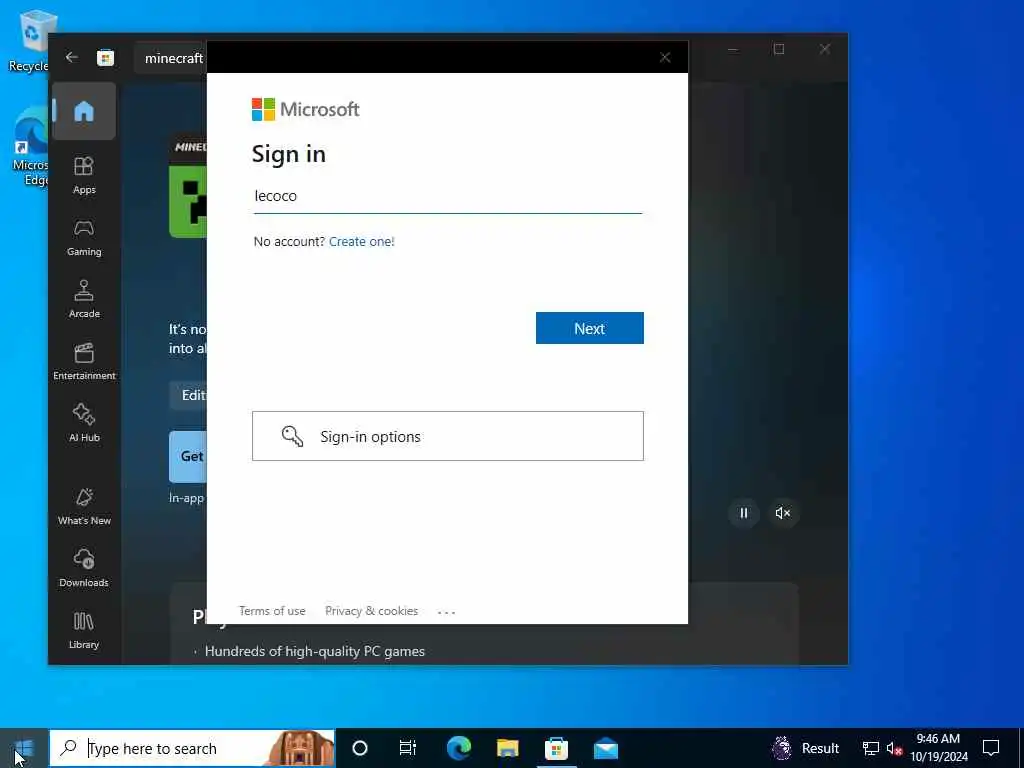Viewport: 1024px width, 768px height.
Task: Open Mail app from taskbar
Action: tap(605, 748)
